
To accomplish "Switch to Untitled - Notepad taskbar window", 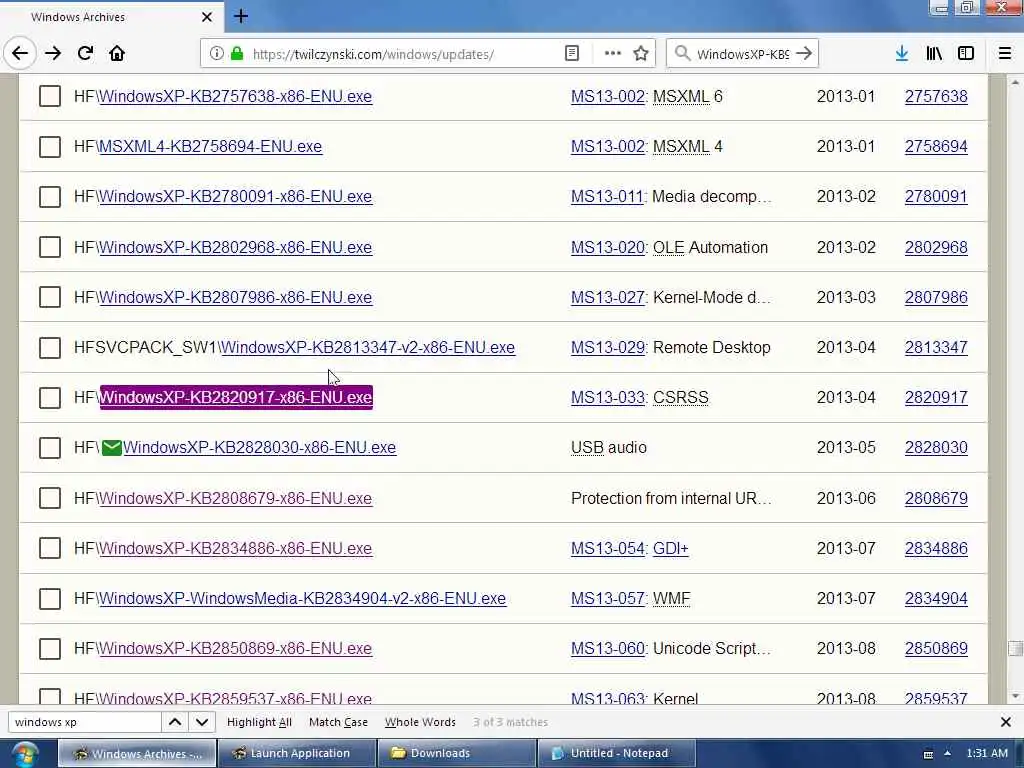I will point(616,754).
